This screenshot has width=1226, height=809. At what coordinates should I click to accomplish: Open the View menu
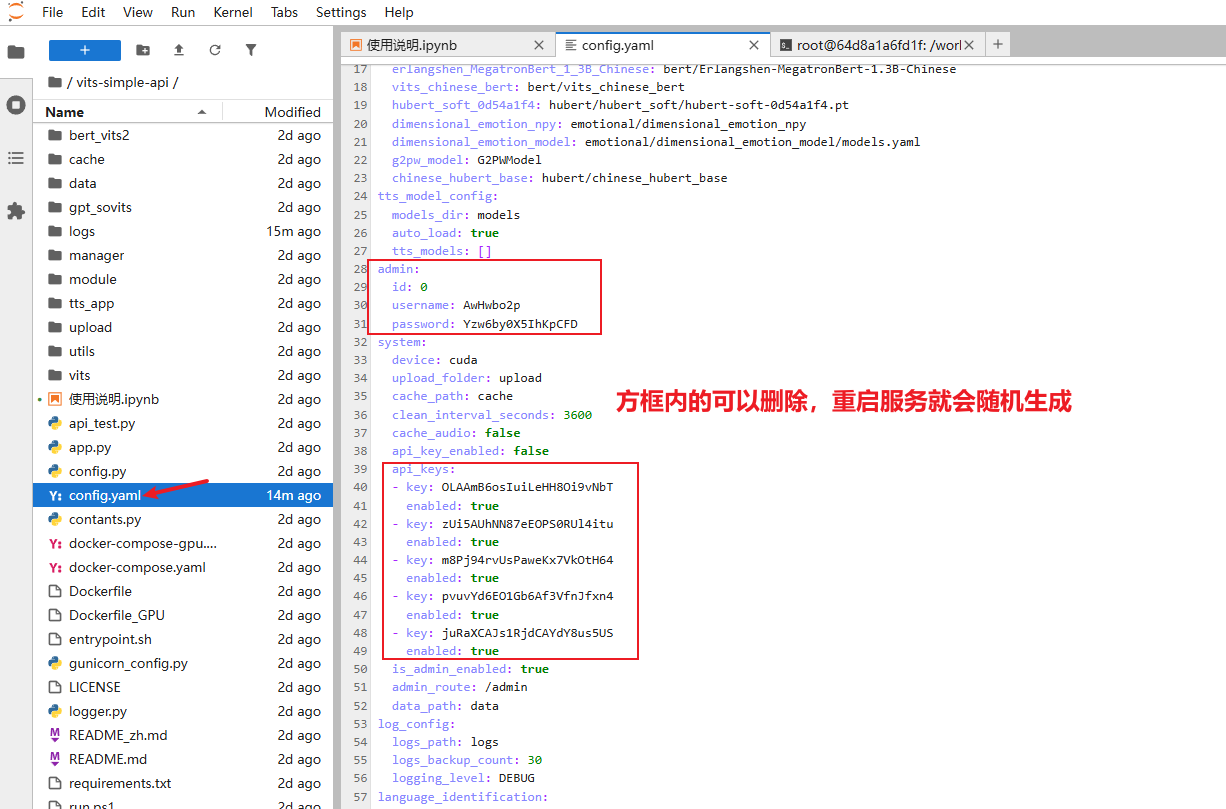click(138, 12)
